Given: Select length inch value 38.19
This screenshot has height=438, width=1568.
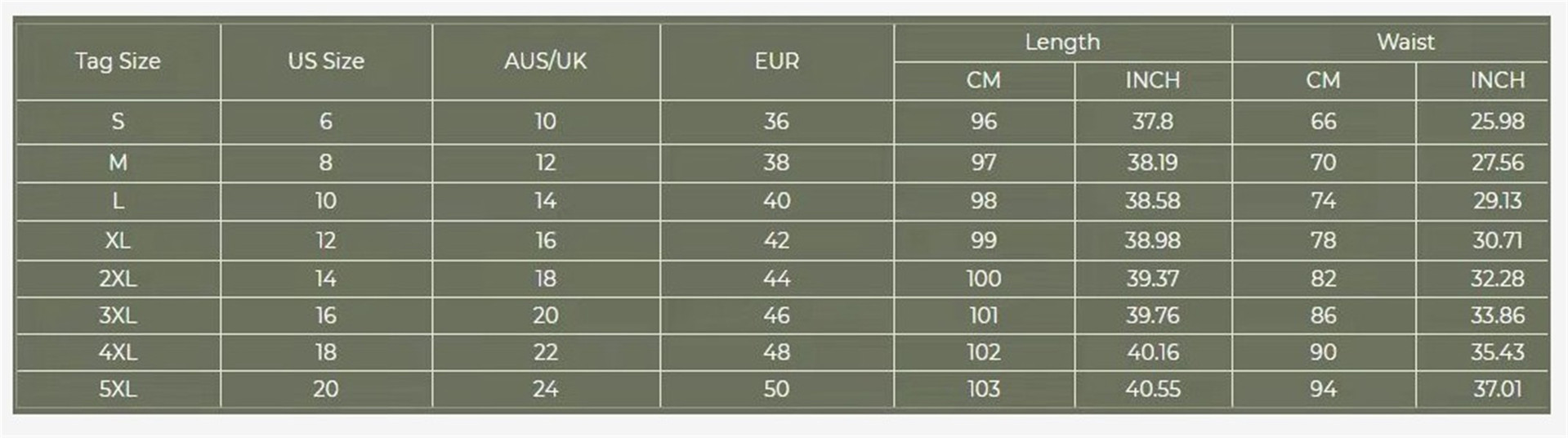Looking at the screenshot, I should tap(1153, 163).
